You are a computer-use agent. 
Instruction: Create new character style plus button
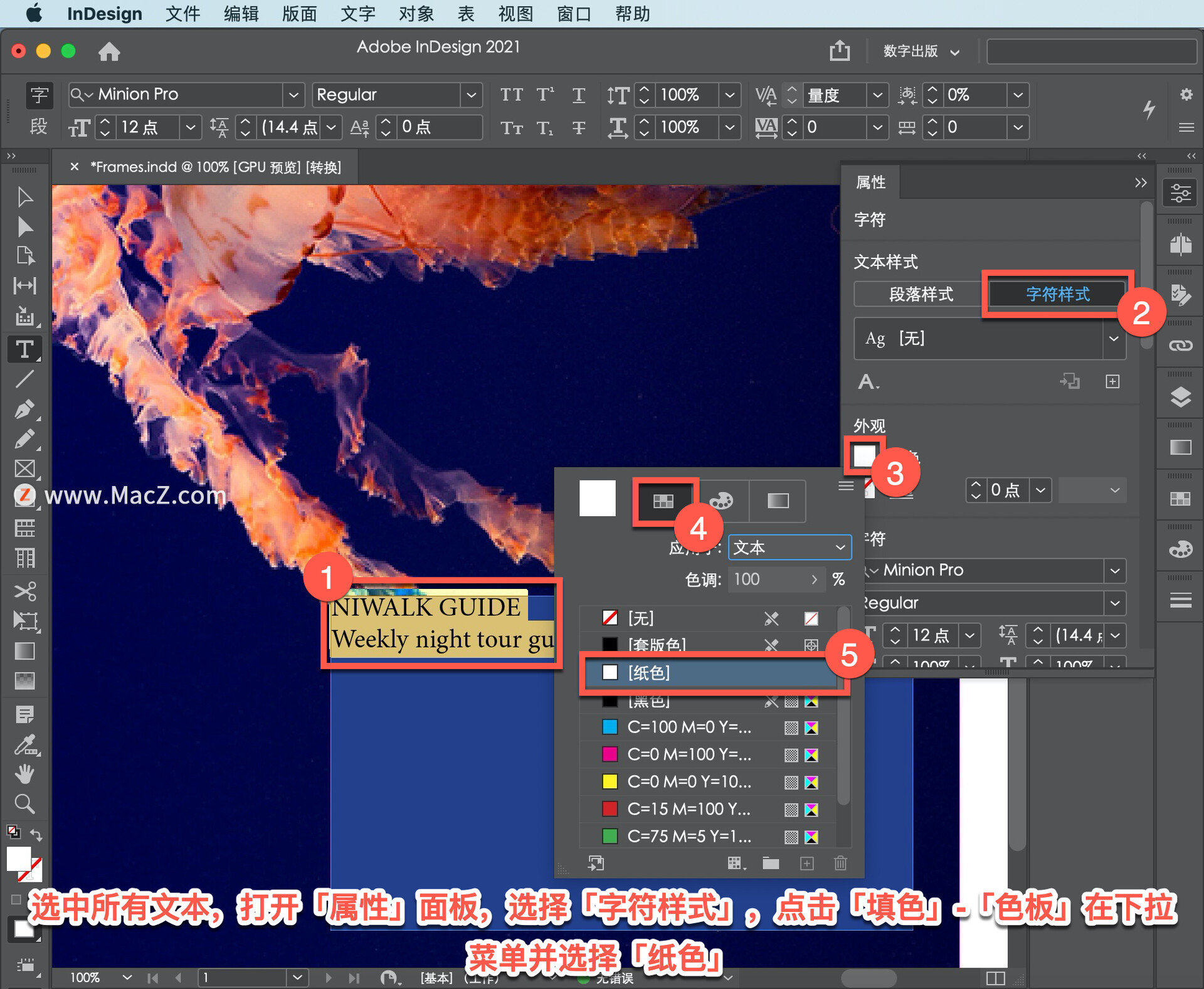point(1112,381)
